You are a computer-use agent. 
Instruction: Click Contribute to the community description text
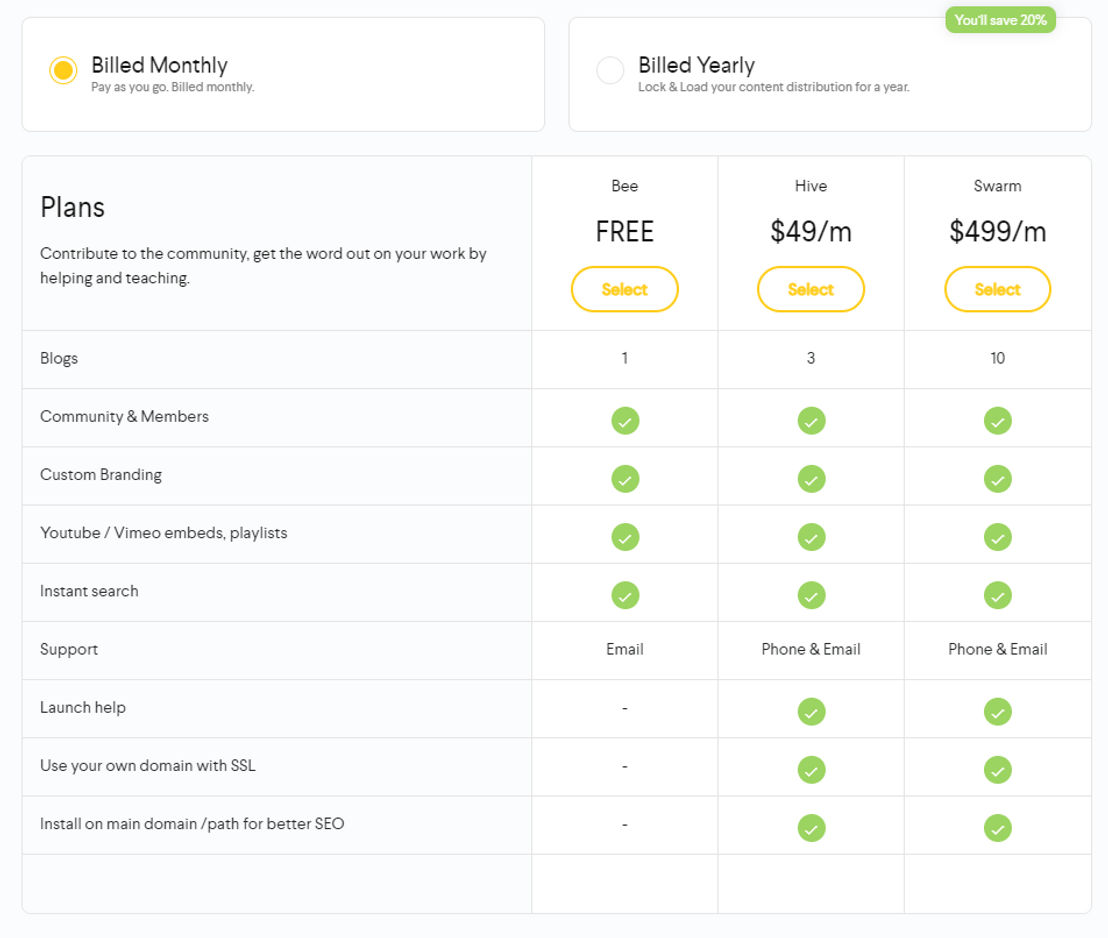click(263, 266)
